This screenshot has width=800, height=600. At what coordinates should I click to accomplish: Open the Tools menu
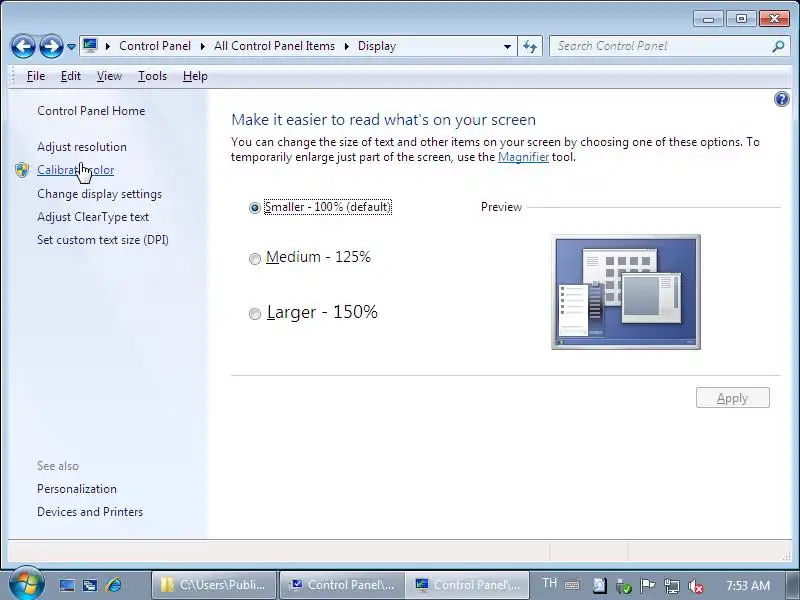point(152,76)
